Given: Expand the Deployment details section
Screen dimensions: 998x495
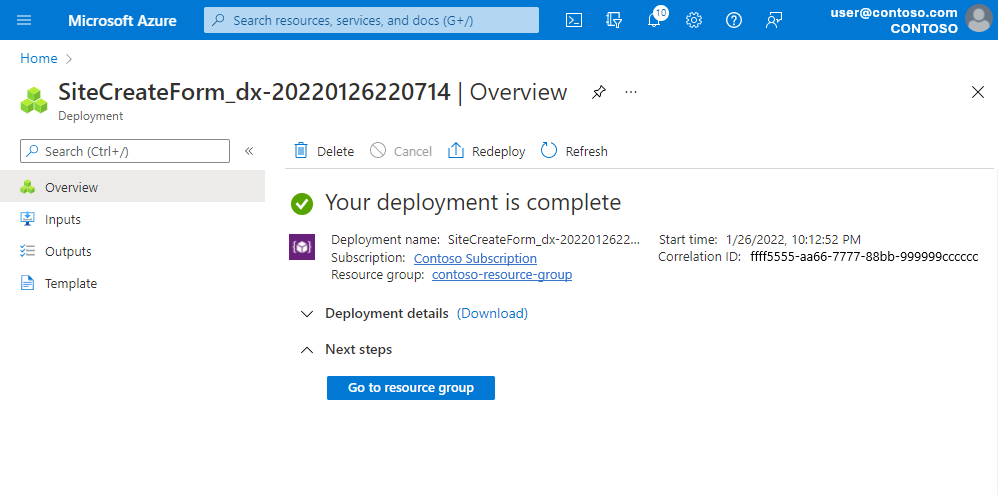Looking at the screenshot, I should click(x=307, y=314).
